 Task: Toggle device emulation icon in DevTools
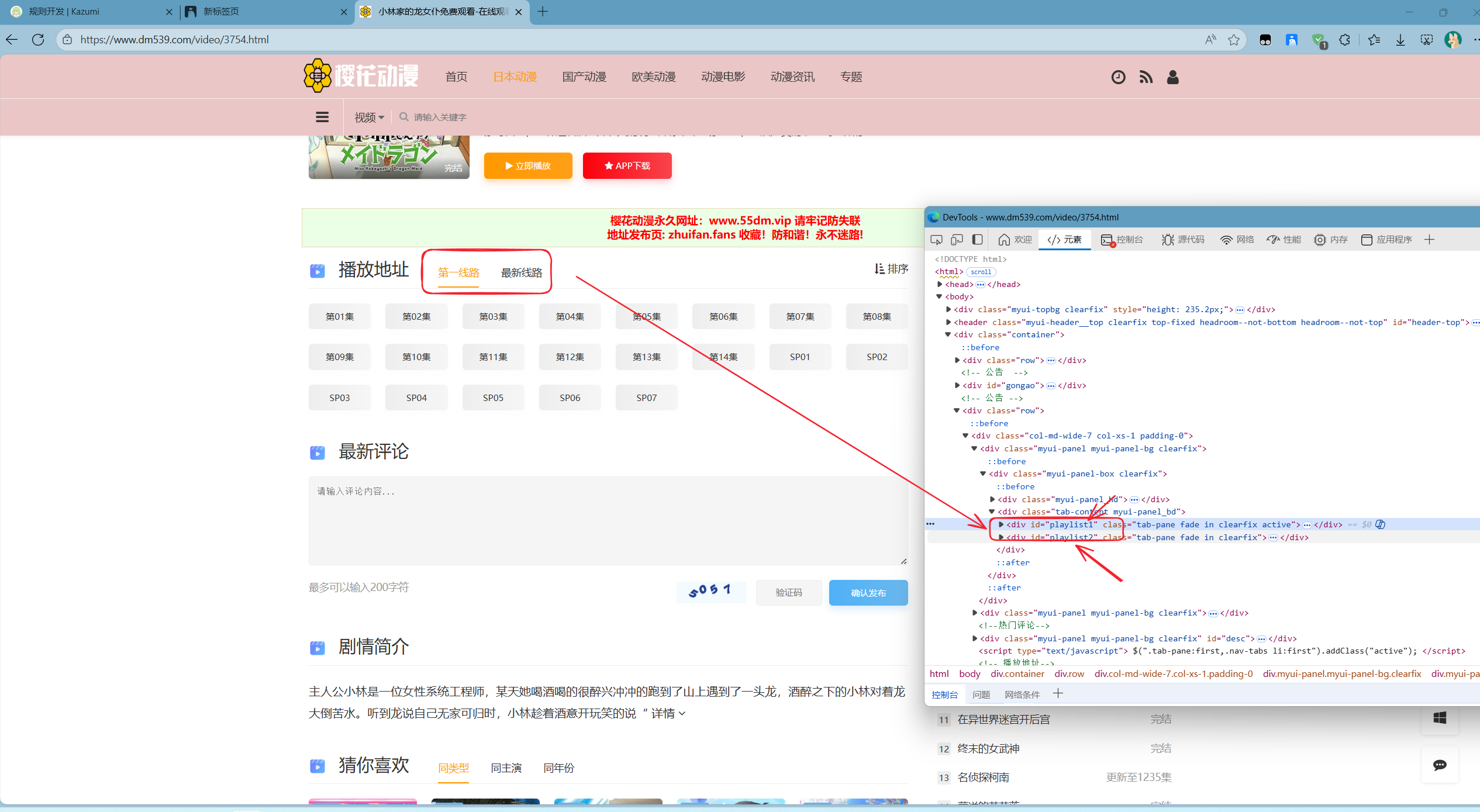957,240
